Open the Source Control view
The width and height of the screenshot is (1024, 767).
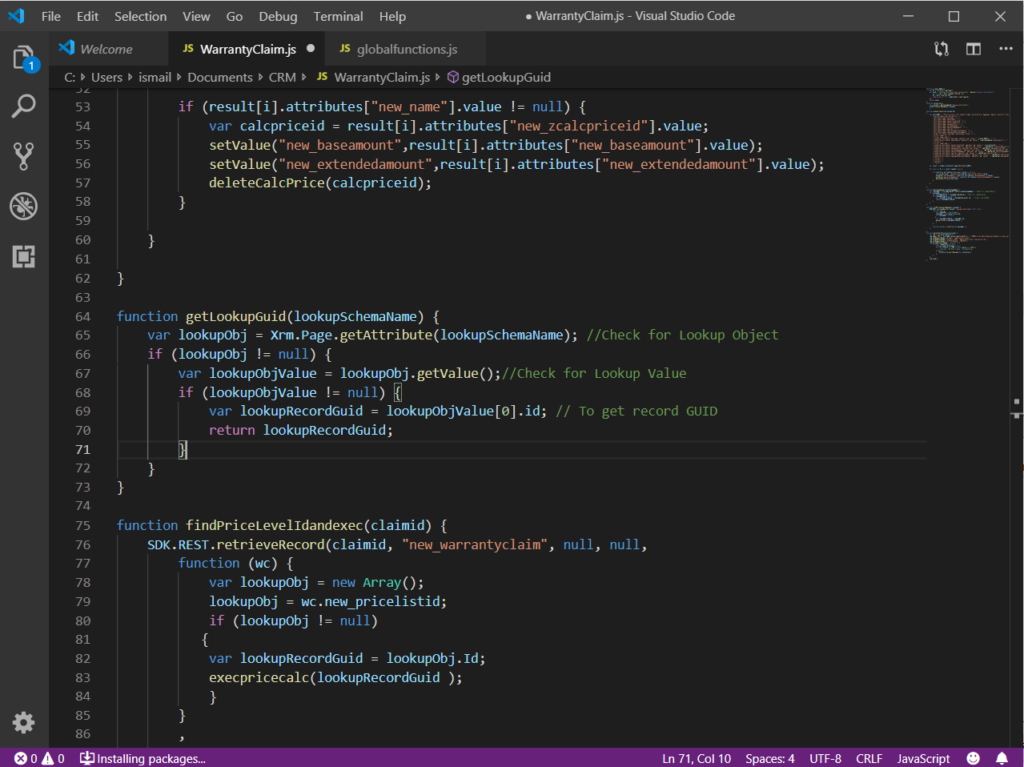(x=24, y=156)
